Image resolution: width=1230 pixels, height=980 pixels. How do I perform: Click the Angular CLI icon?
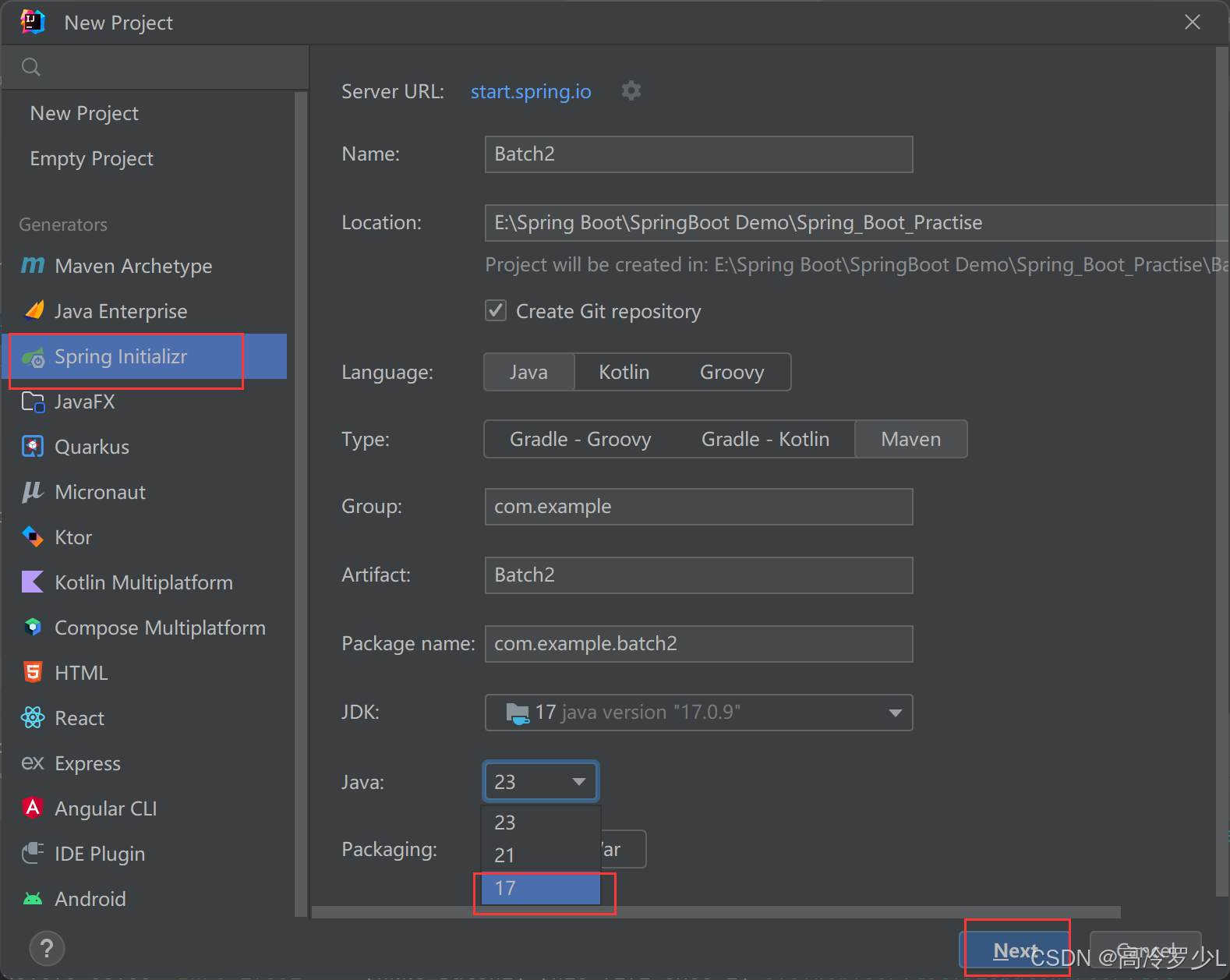point(33,808)
